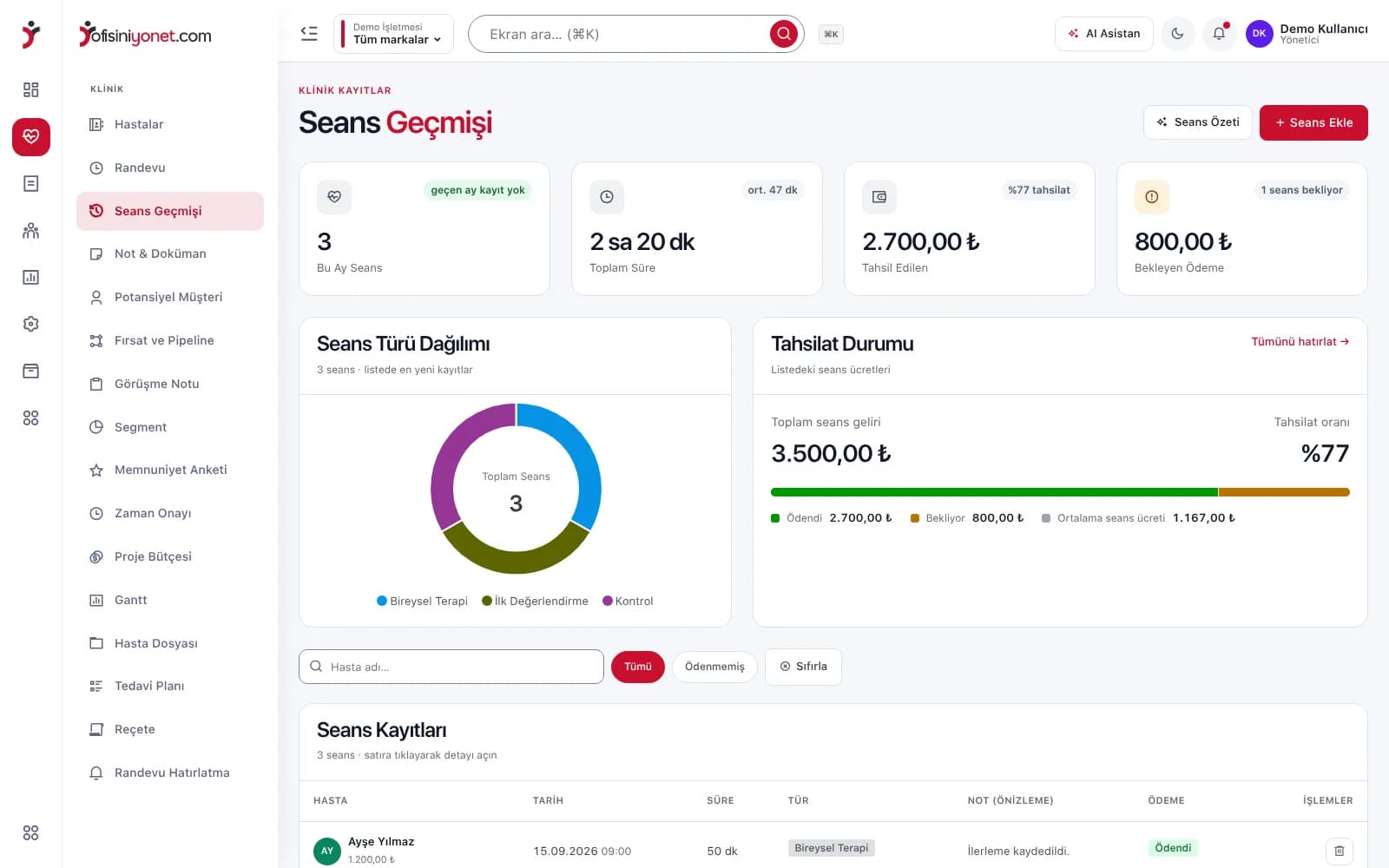1389x868 pixels.
Task: Click the Seans Ekle button
Action: (1313, 122)
